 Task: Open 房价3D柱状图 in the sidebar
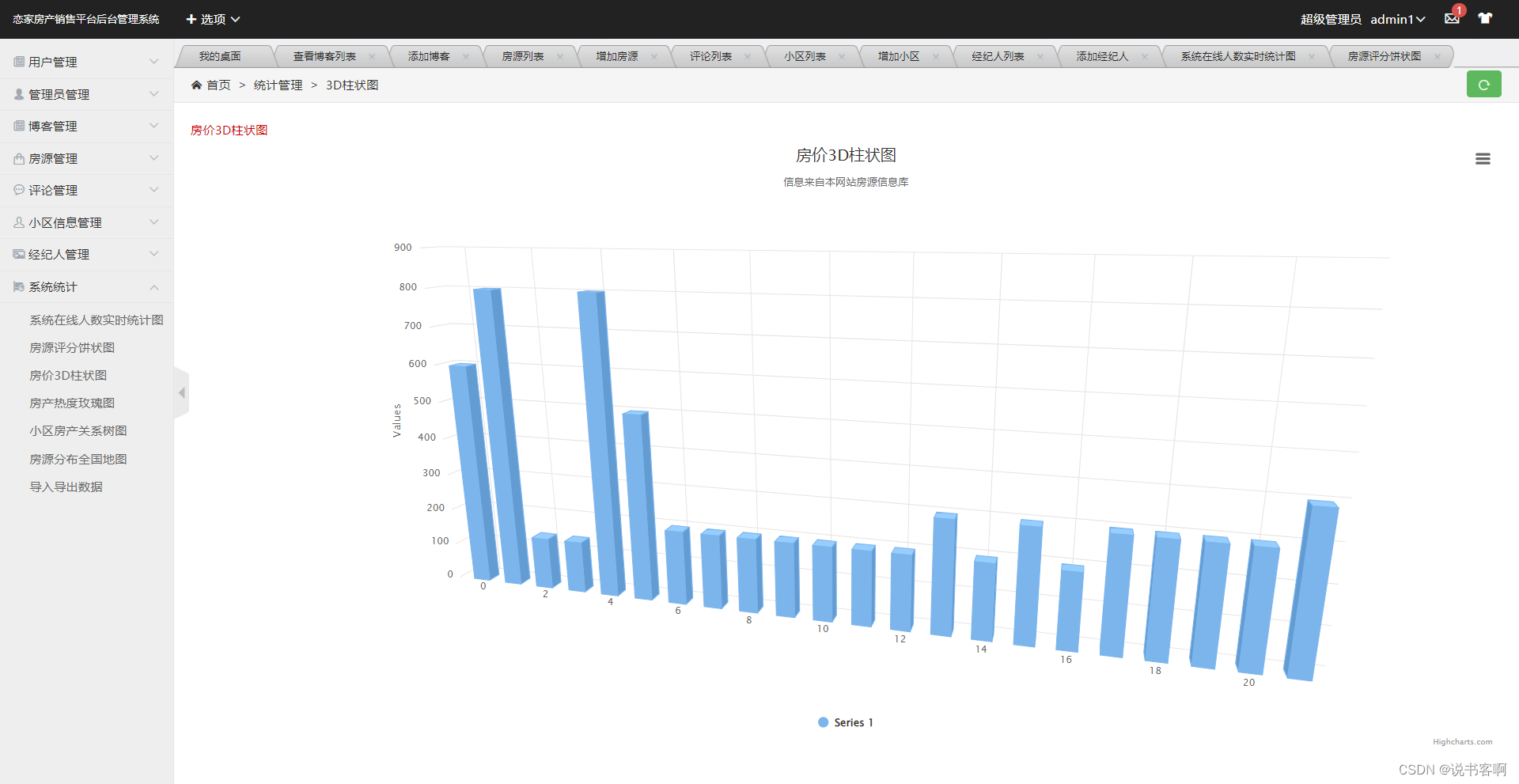coord(68,375)
